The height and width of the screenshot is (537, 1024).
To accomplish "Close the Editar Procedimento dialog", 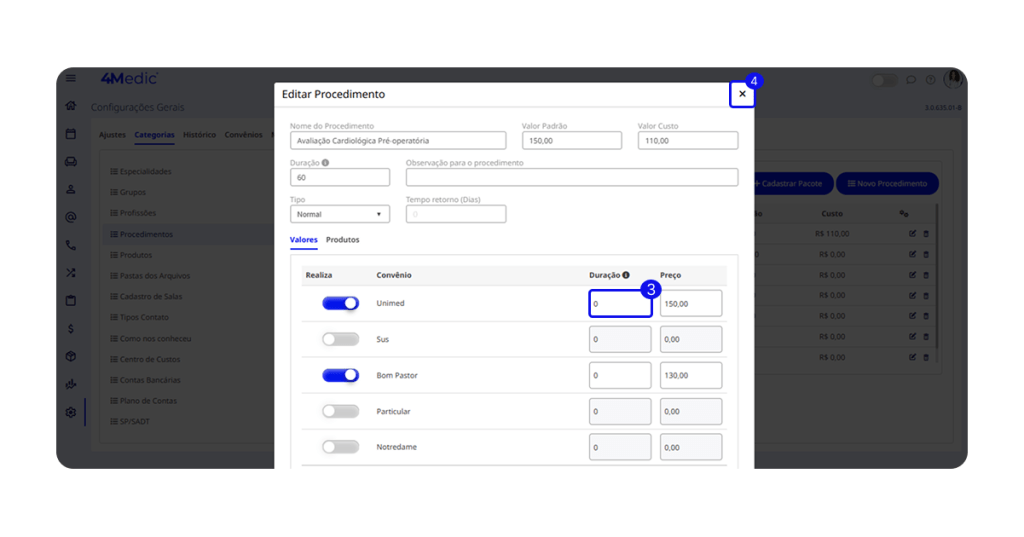I will click(742, 94).
